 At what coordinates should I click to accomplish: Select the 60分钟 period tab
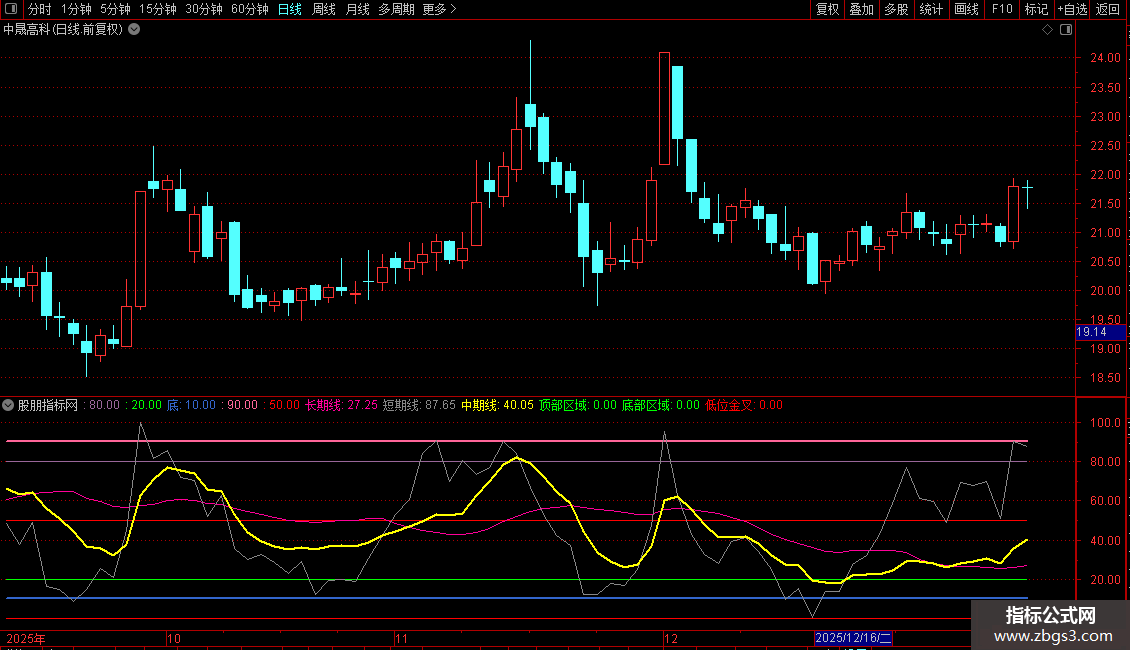(x=249, y=9)
